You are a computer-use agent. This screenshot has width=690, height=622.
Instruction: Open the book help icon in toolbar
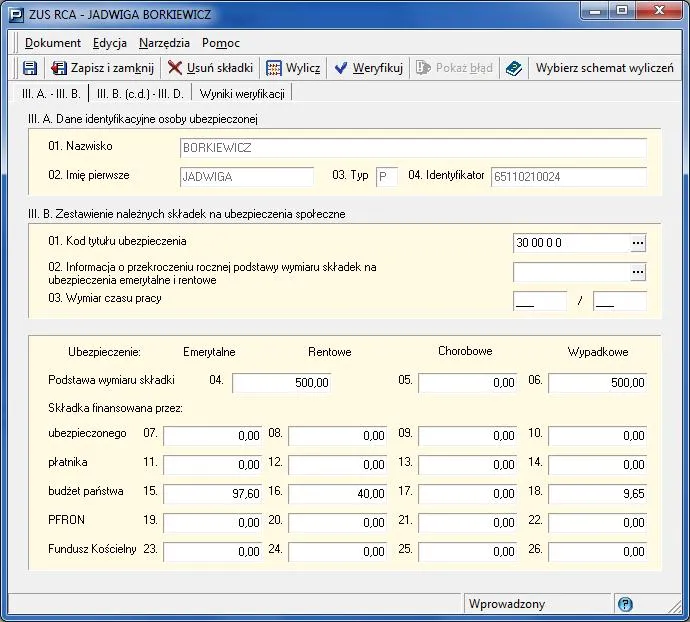(513, 68)
